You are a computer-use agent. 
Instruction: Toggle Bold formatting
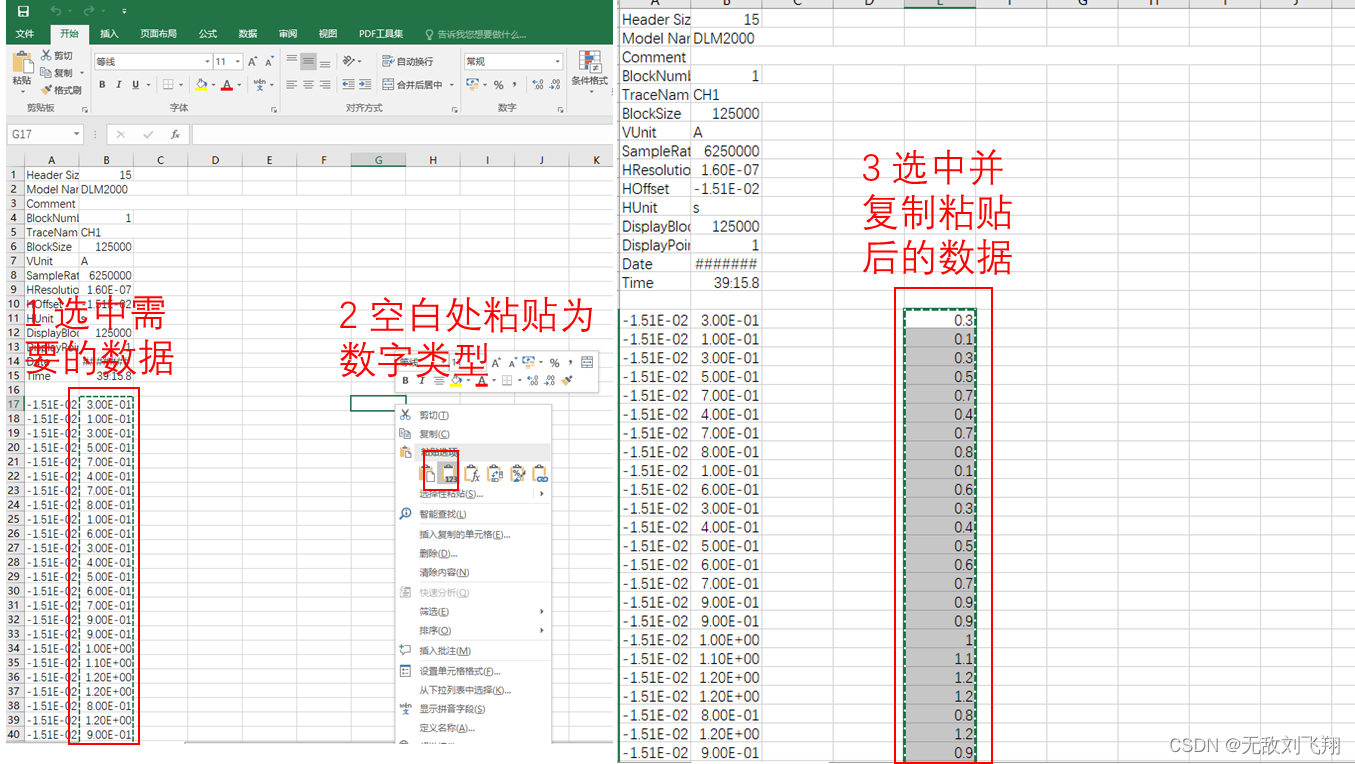(102, 84)
